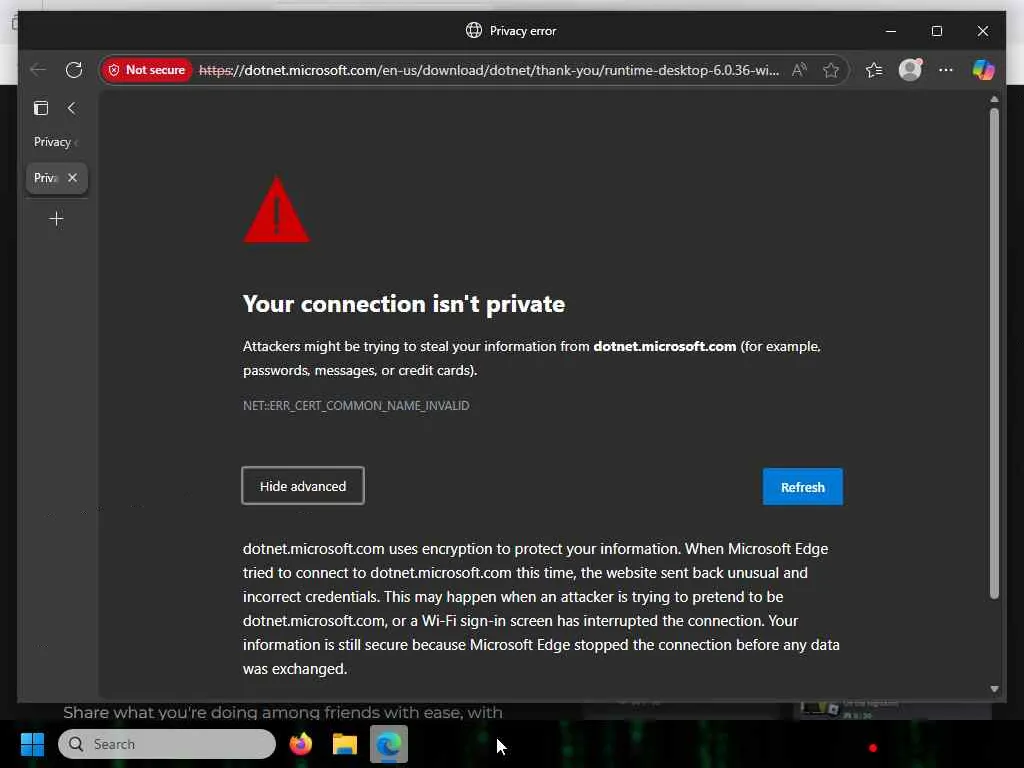The height and width of the screenshot is (768, 1024).
Task: Select the first Privacy vertical tab
Action: point(56,142)
